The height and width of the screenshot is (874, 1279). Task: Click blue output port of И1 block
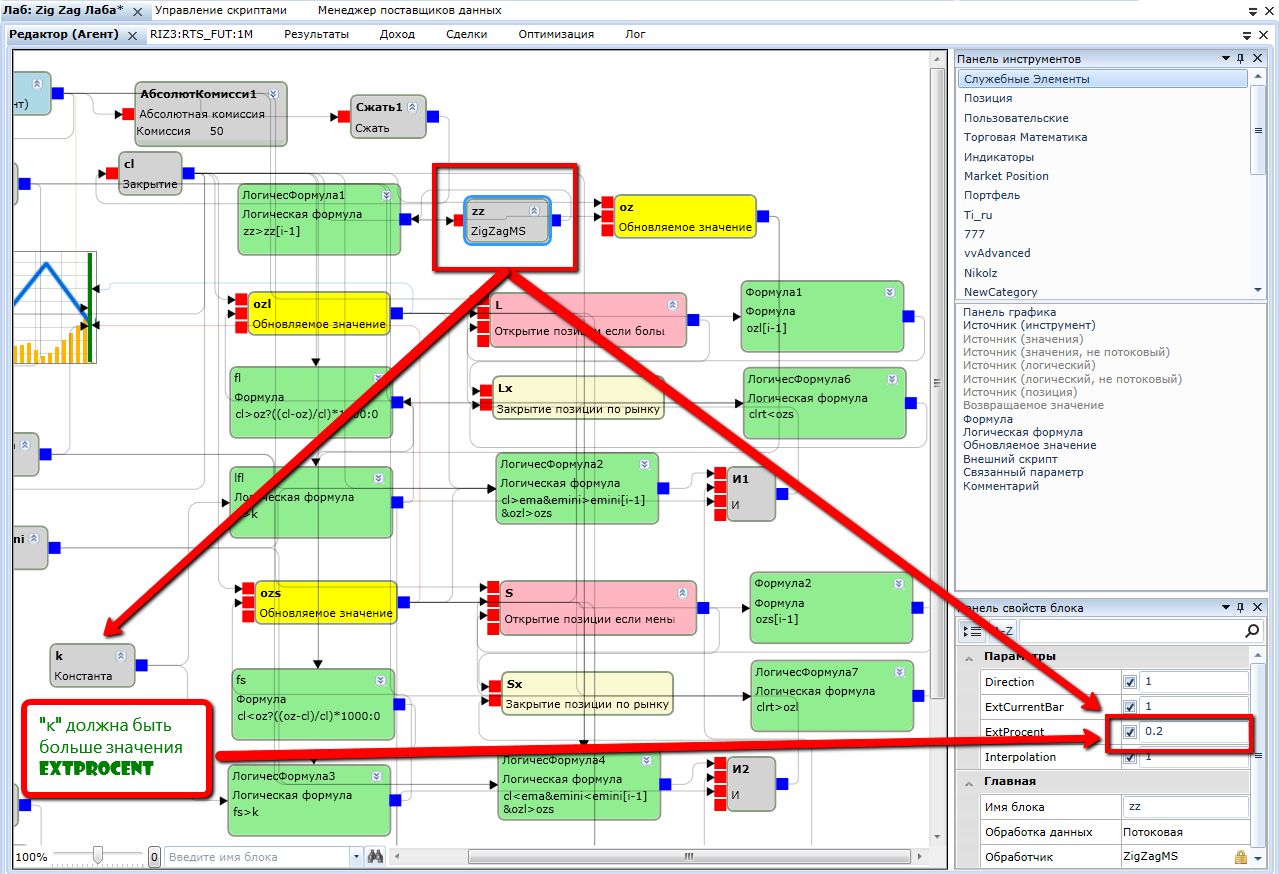point(782,495)
